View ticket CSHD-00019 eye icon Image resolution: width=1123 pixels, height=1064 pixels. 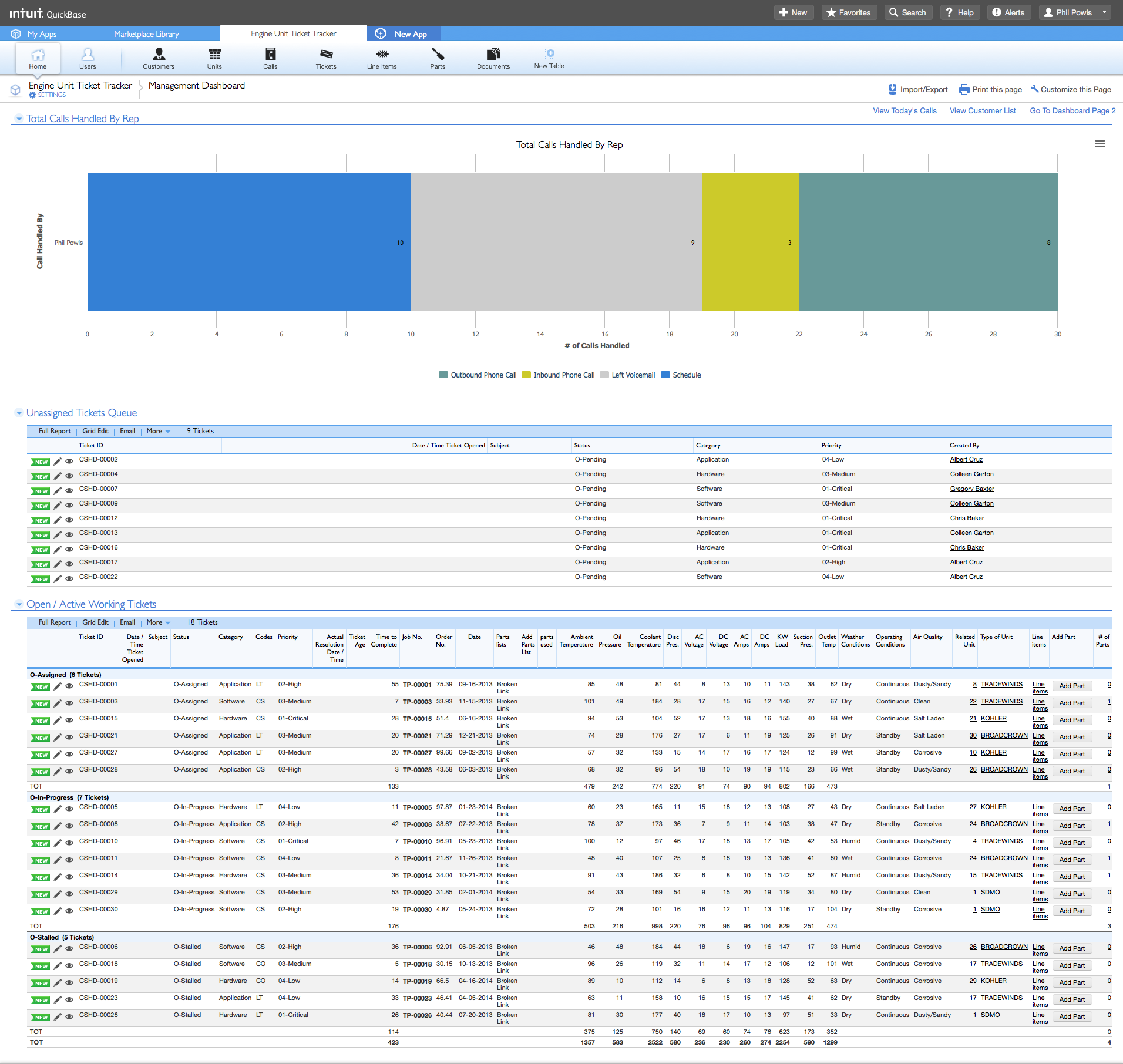(x=69, y=983)
